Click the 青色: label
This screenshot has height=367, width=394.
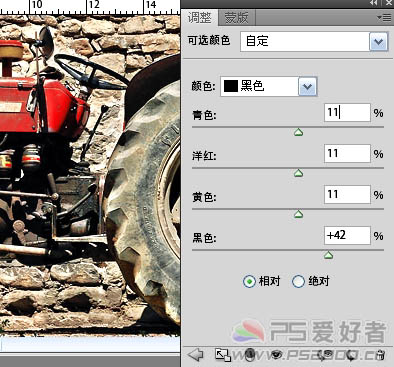204,115
